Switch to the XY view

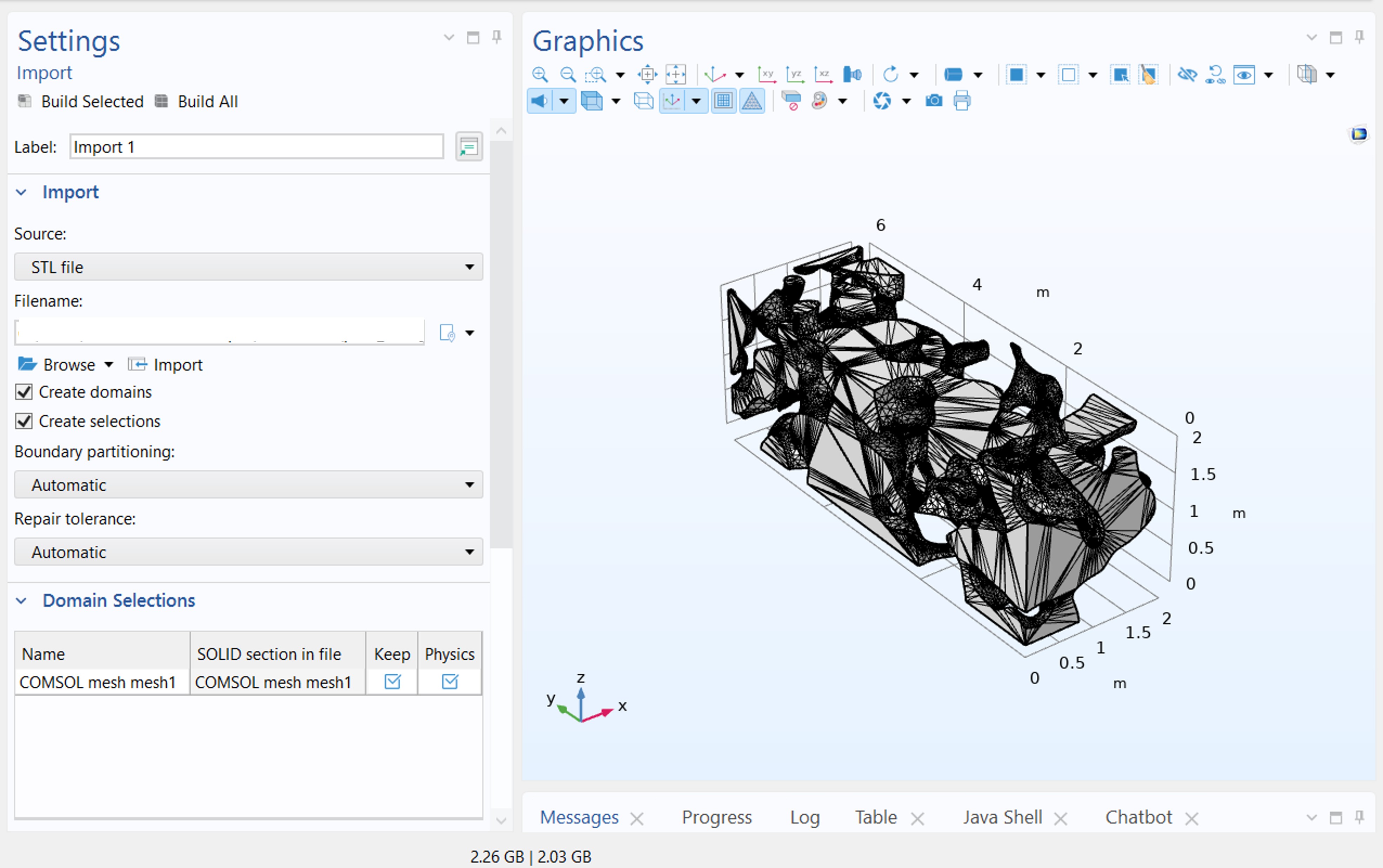tap(767, 75)
